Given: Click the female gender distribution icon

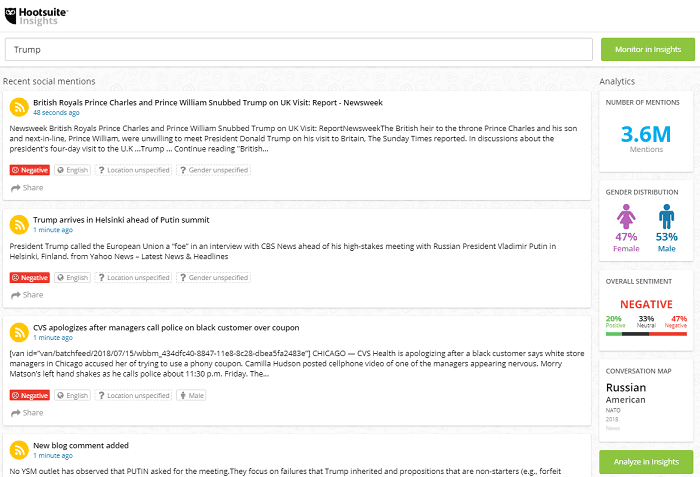Looking at the screenshot, I should click(626, 216).
